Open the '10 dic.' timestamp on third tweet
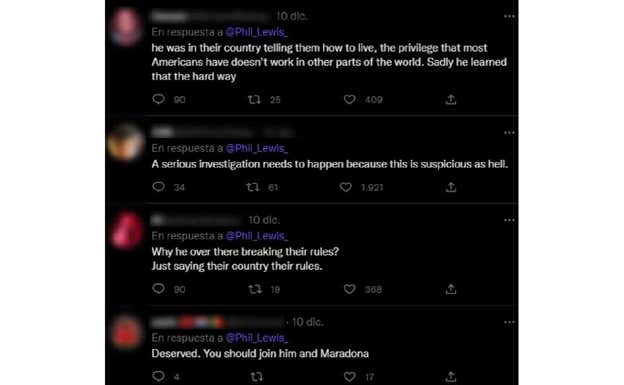The width and height of the screenshot is (624, 385). pos(264,220)
